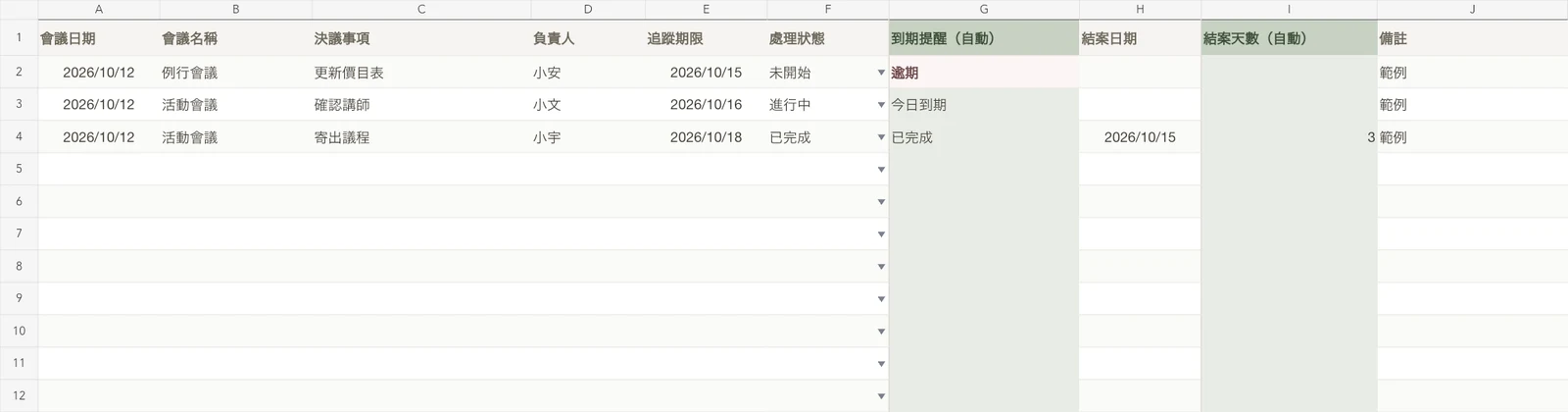The width and height of the screenshot is (1568, 412).
Task: Open status dropdown for 進行中 row
Action: tap(881, 105)
